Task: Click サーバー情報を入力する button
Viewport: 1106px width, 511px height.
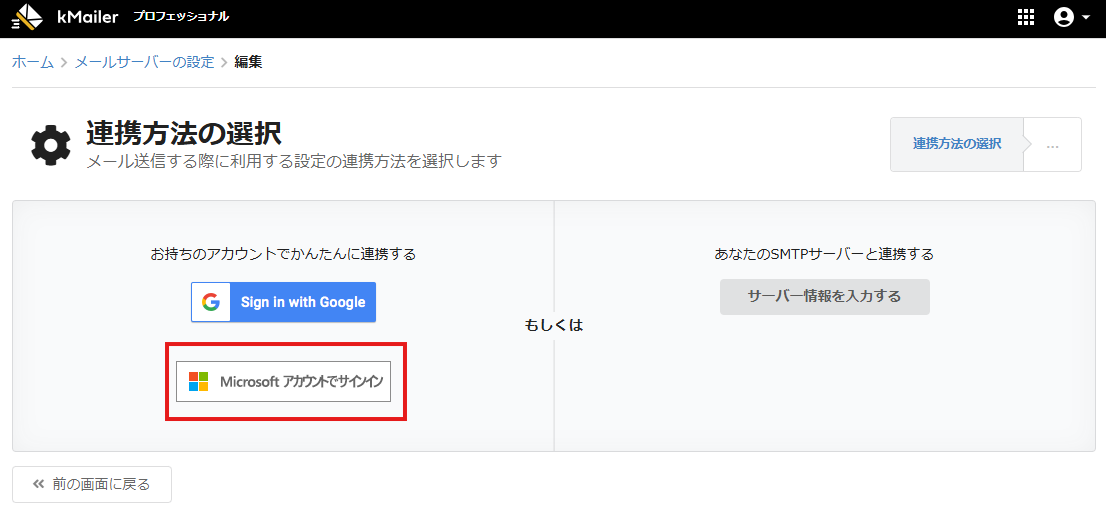Action: click(824, 296)
